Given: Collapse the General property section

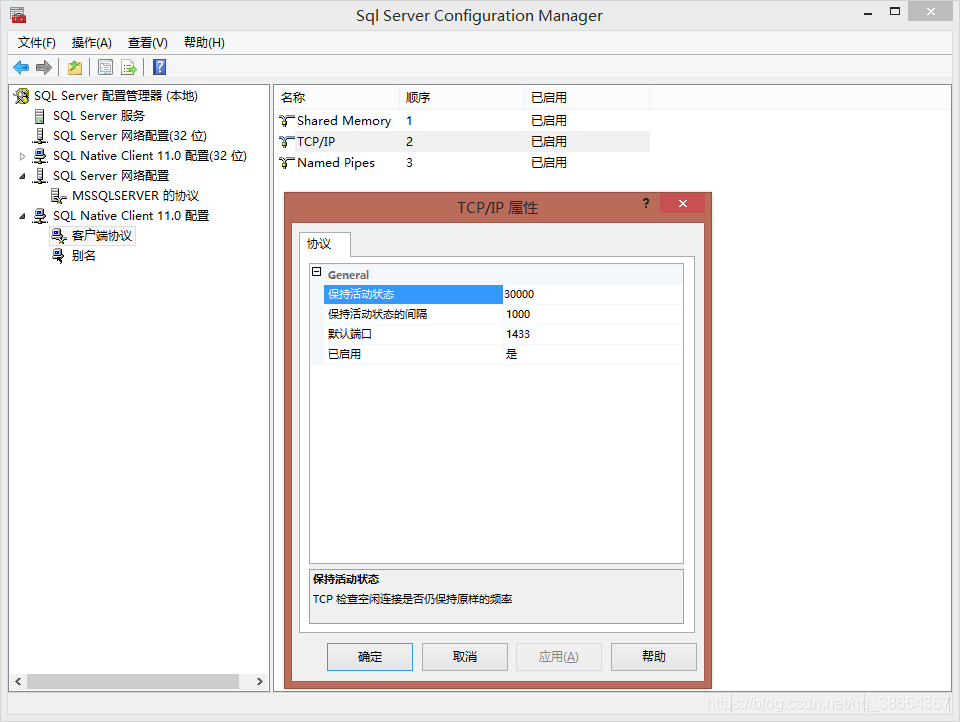Looking at the screenshot, I should [x=317, y=273].
